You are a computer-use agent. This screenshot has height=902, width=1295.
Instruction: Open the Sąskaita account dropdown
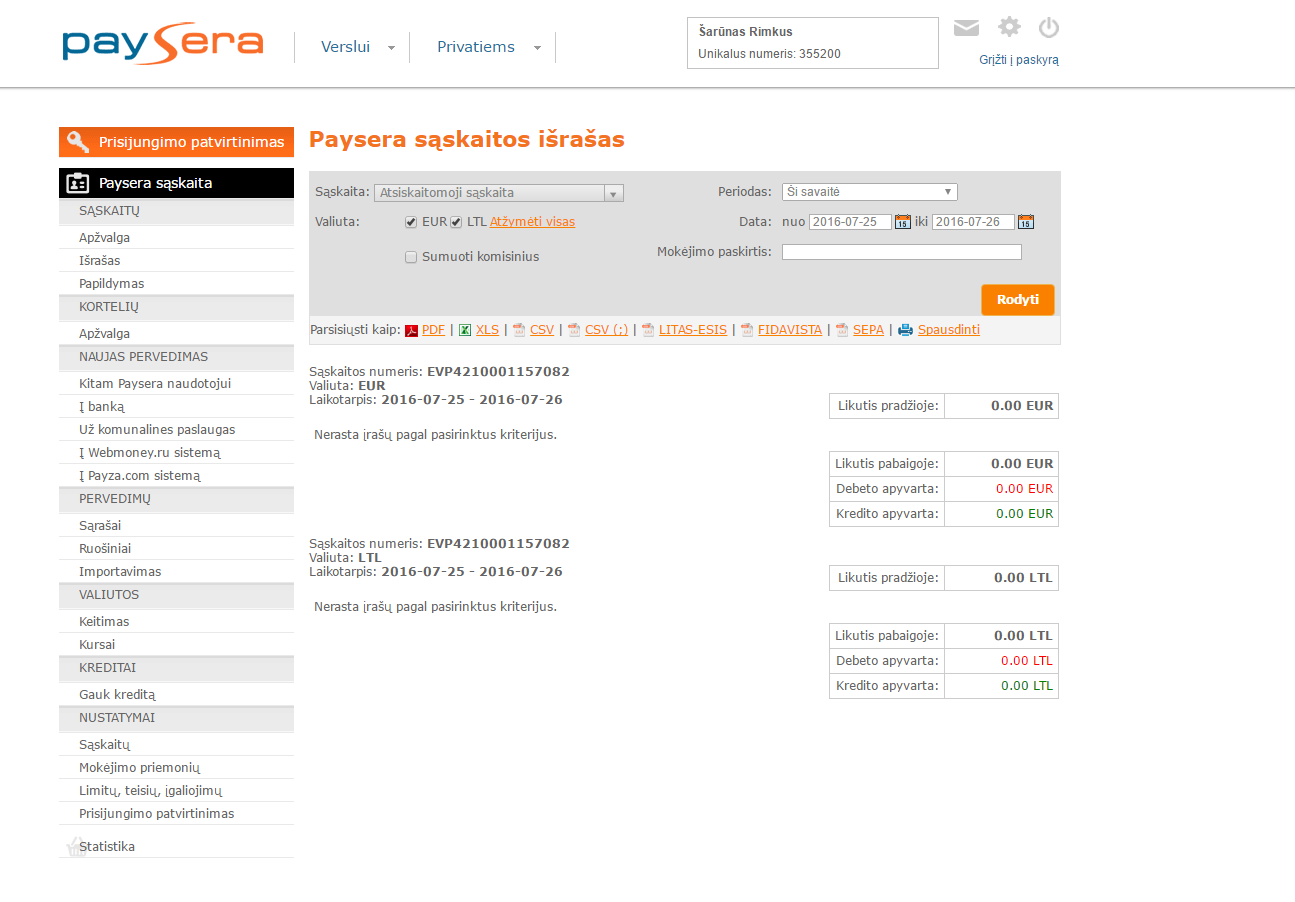[499, 193]
